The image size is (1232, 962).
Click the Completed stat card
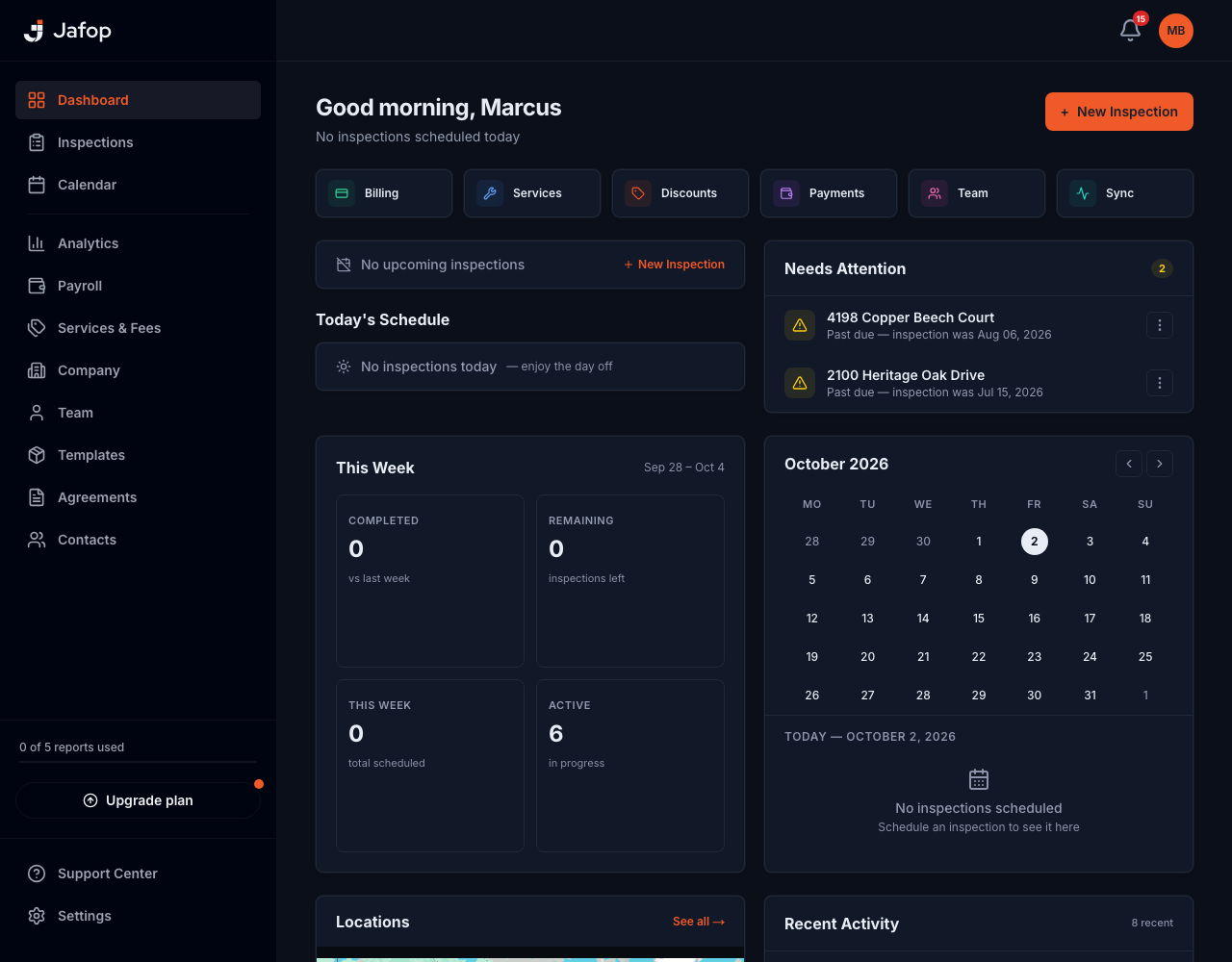[x=430, y=581]
